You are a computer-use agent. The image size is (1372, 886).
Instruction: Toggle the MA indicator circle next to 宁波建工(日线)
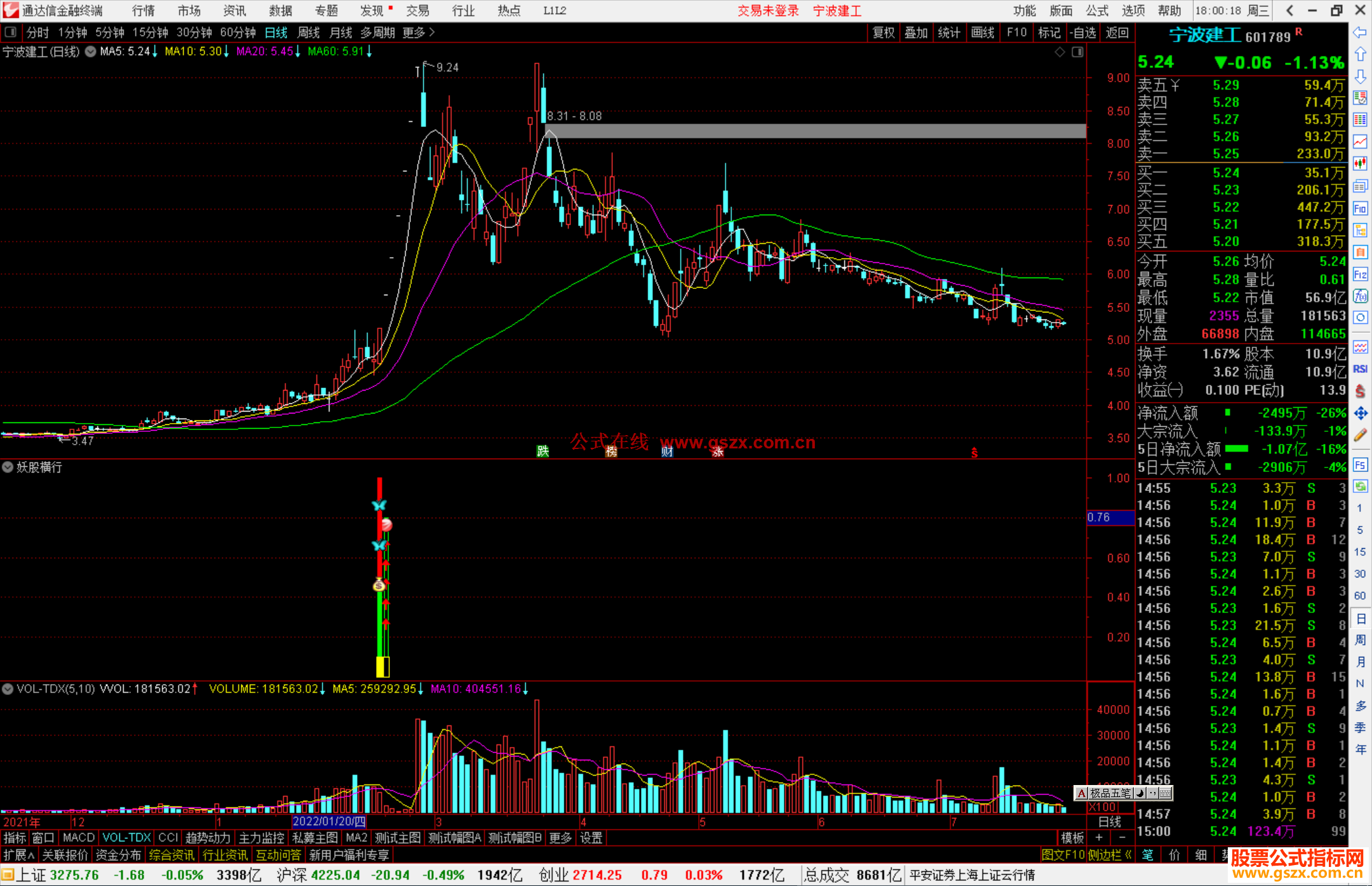[91, 51]
